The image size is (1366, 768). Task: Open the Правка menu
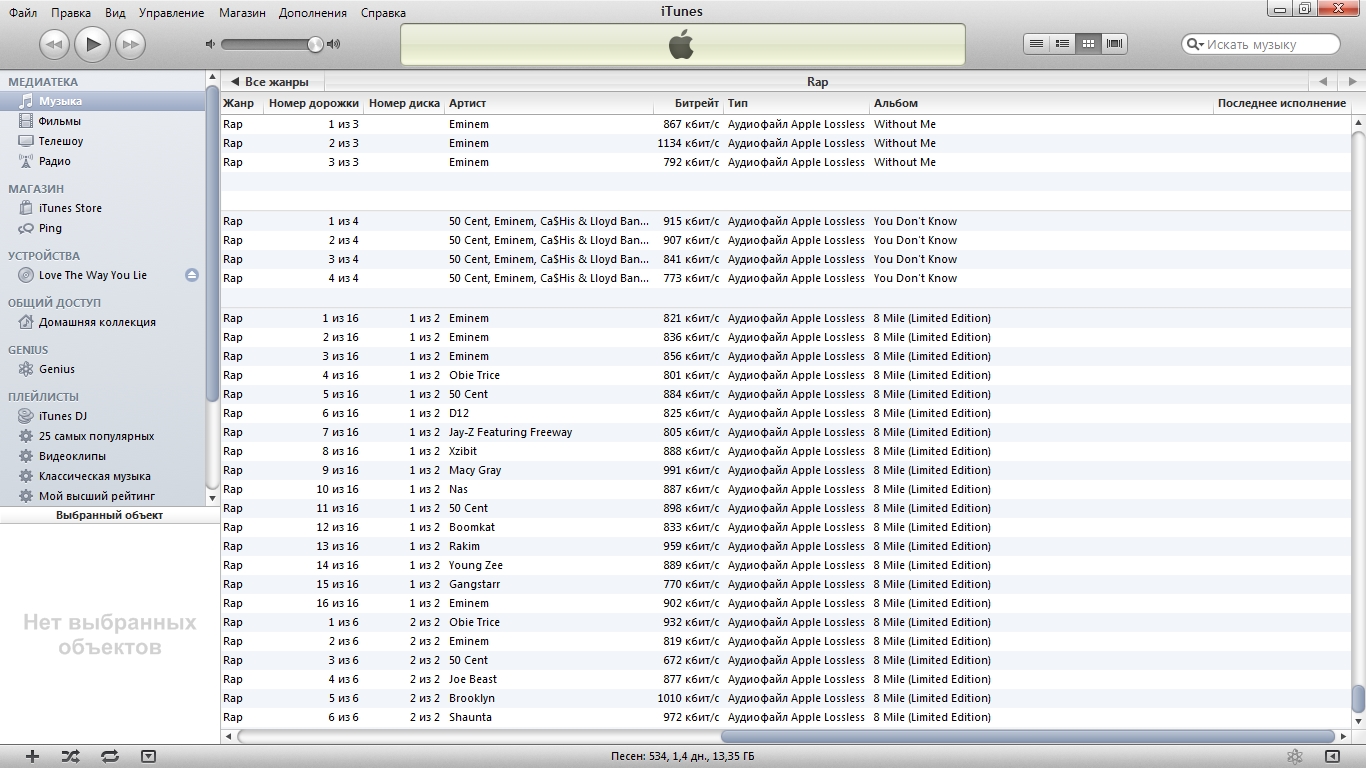tap(71, 13)
